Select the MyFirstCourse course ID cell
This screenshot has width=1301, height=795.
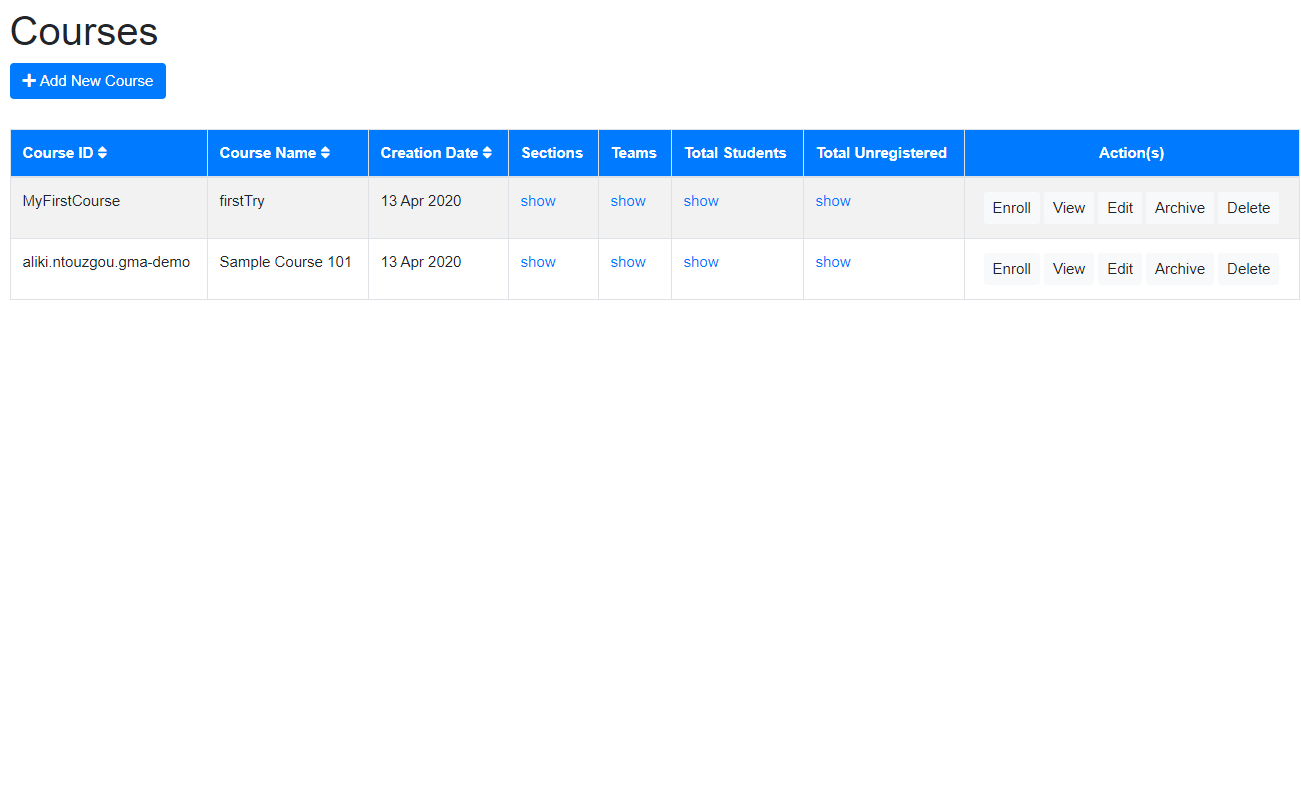coord(109,208)
